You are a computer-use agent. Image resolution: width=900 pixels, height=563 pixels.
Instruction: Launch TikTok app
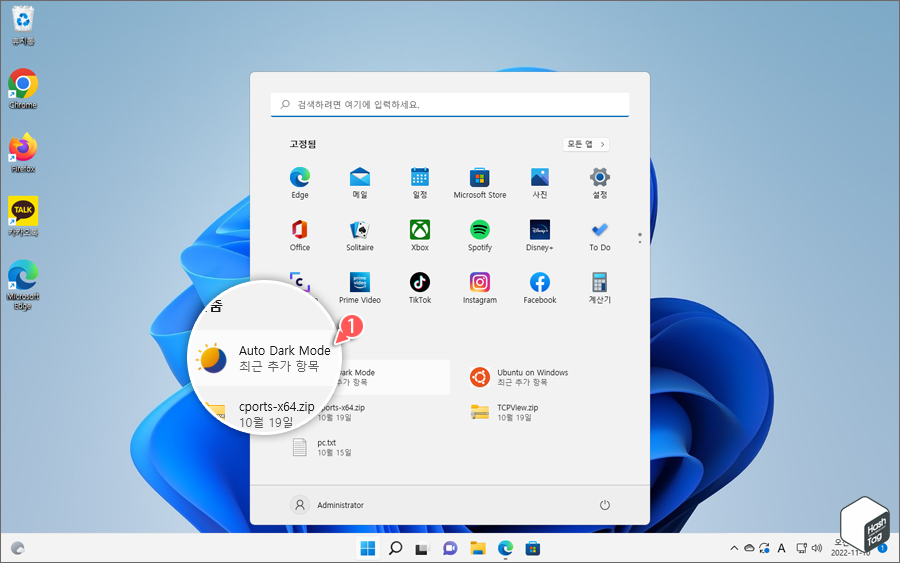pyautogui.click(x=420, y=288)
